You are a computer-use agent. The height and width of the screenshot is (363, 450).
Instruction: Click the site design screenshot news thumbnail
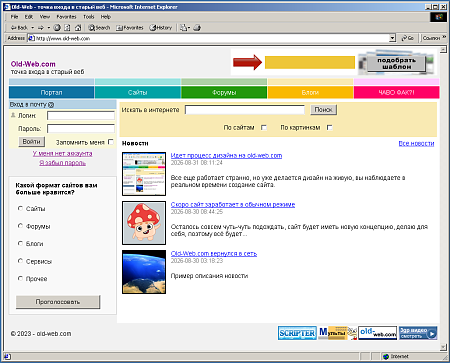click(x=144, y=174)
